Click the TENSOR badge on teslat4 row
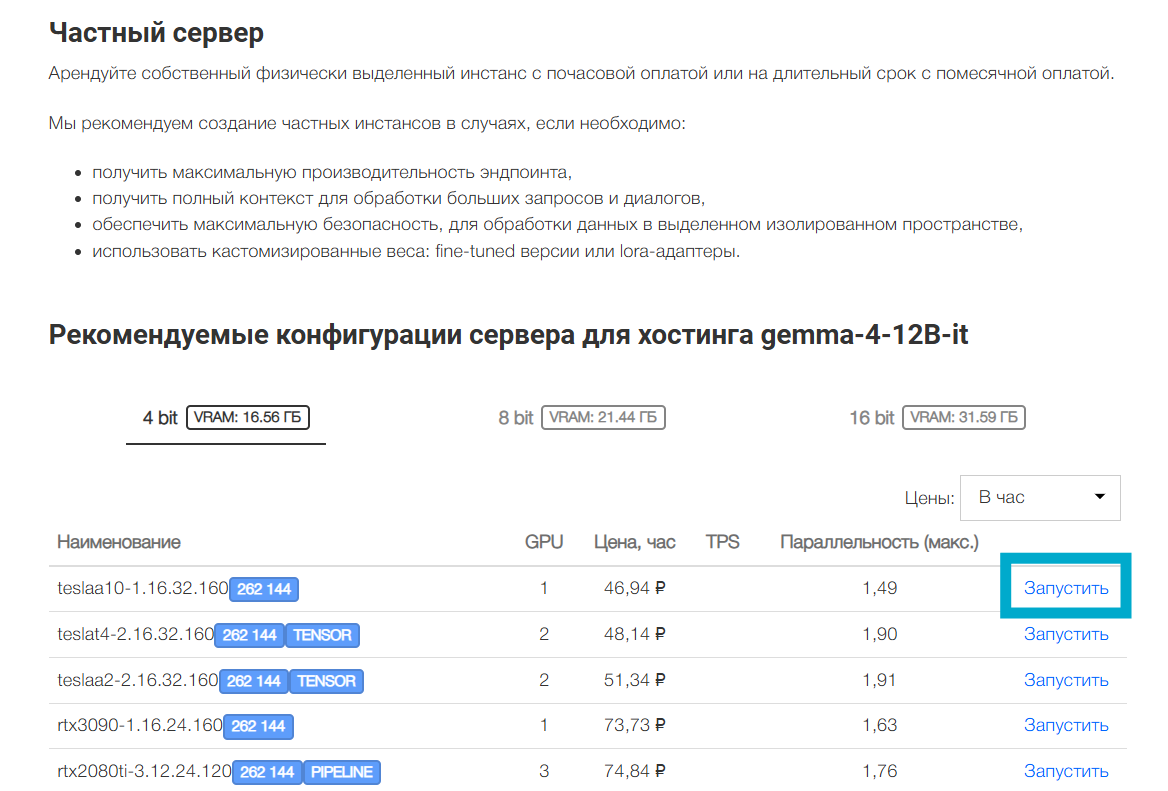1168x791 pixels. click(322, 635)
